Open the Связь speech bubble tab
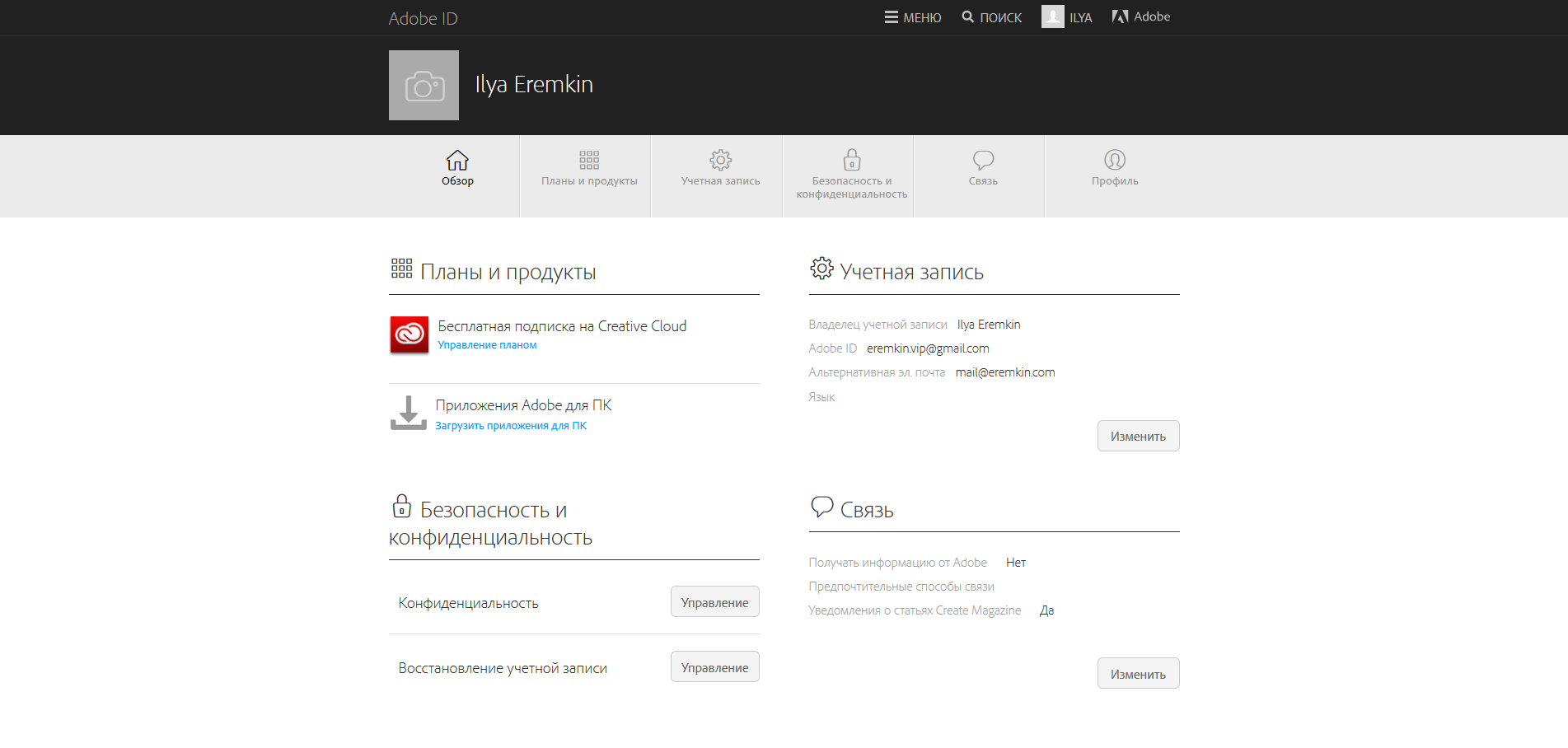 [983, 168]
